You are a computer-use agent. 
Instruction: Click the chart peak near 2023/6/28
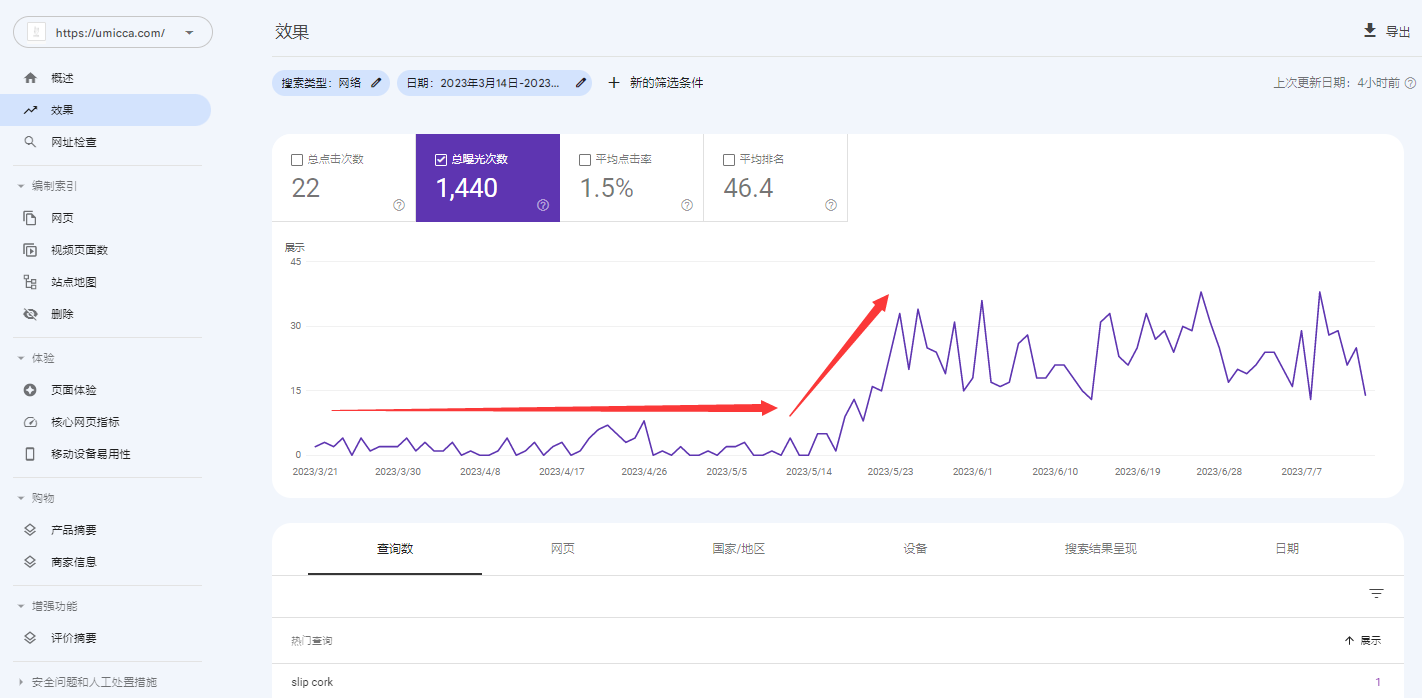point(1200,293)
